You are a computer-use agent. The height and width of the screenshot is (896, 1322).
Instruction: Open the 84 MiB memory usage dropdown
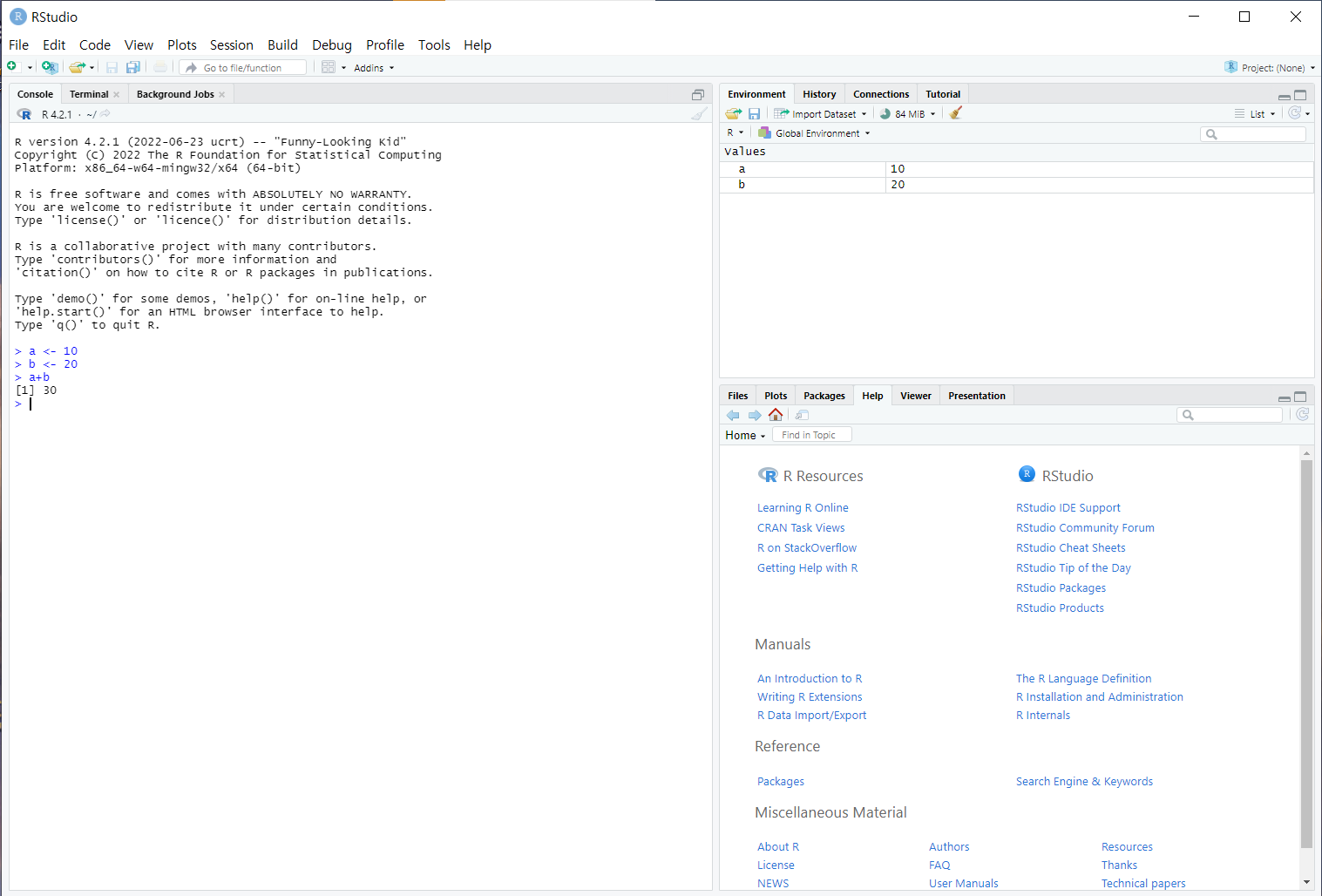(x=907, y=114)
